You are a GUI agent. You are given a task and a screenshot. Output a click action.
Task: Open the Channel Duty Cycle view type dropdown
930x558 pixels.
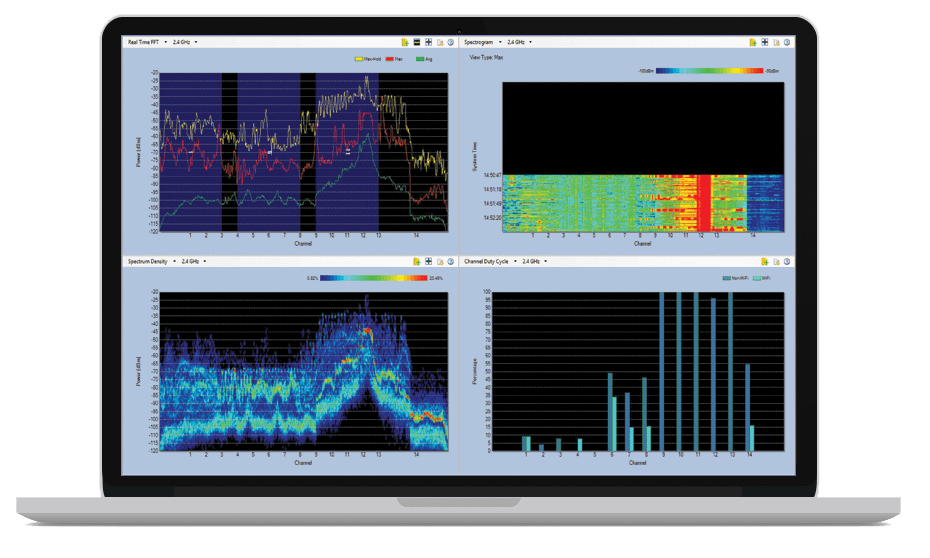(x=515, y=262)
